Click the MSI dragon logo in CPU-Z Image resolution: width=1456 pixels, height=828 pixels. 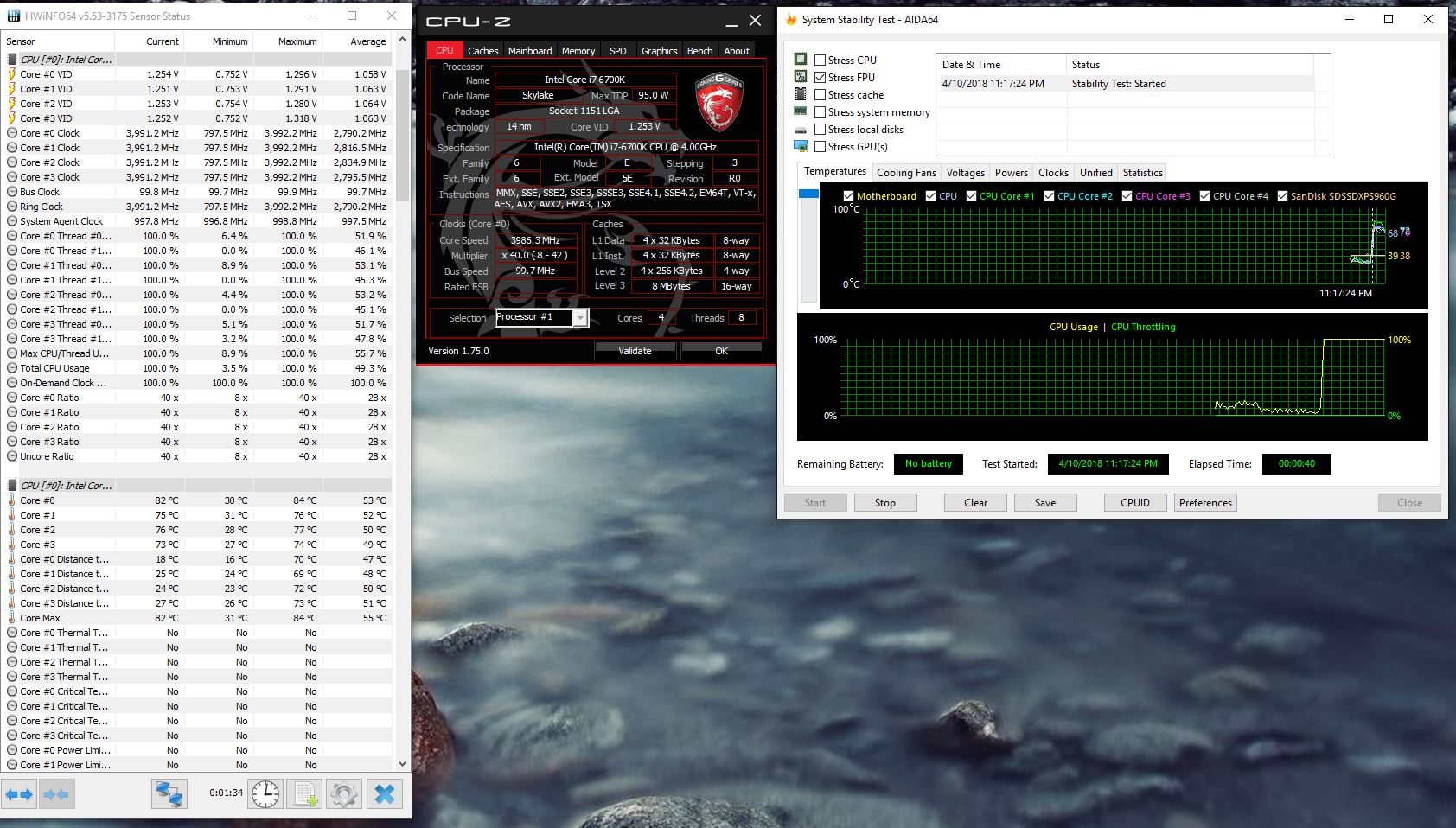719,101
